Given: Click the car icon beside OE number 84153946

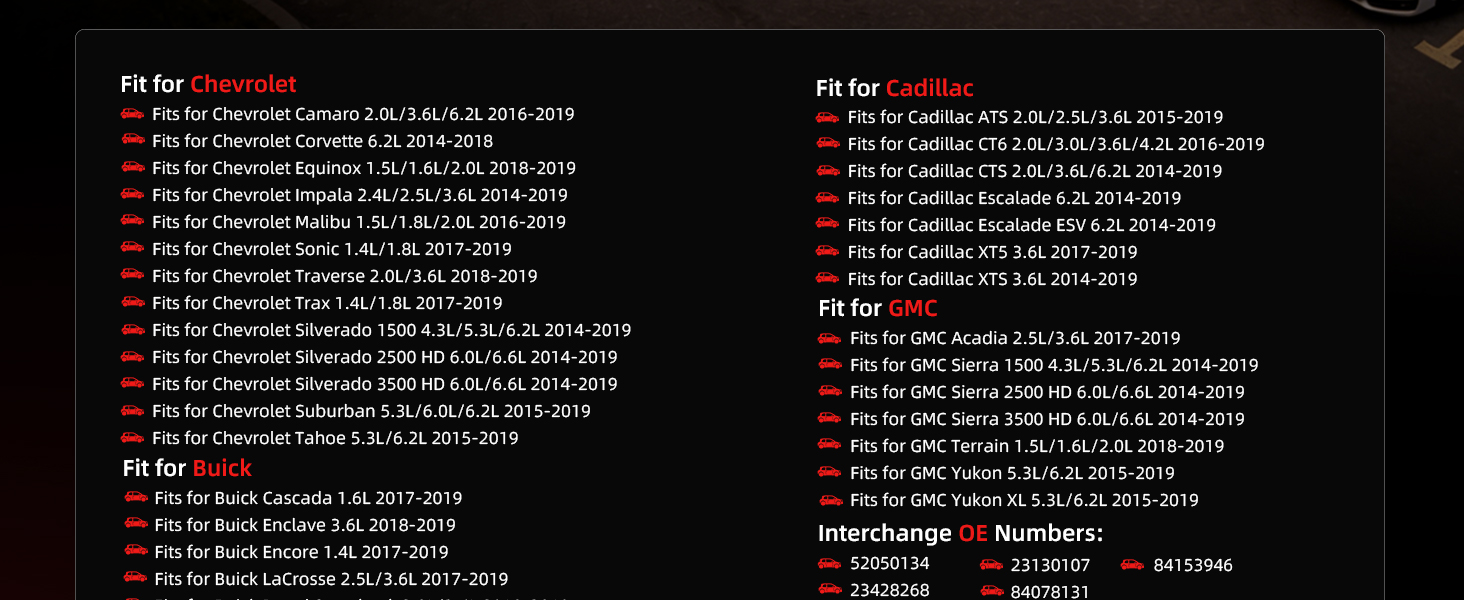Looking at the screenshot, I should click(1132, 565).
